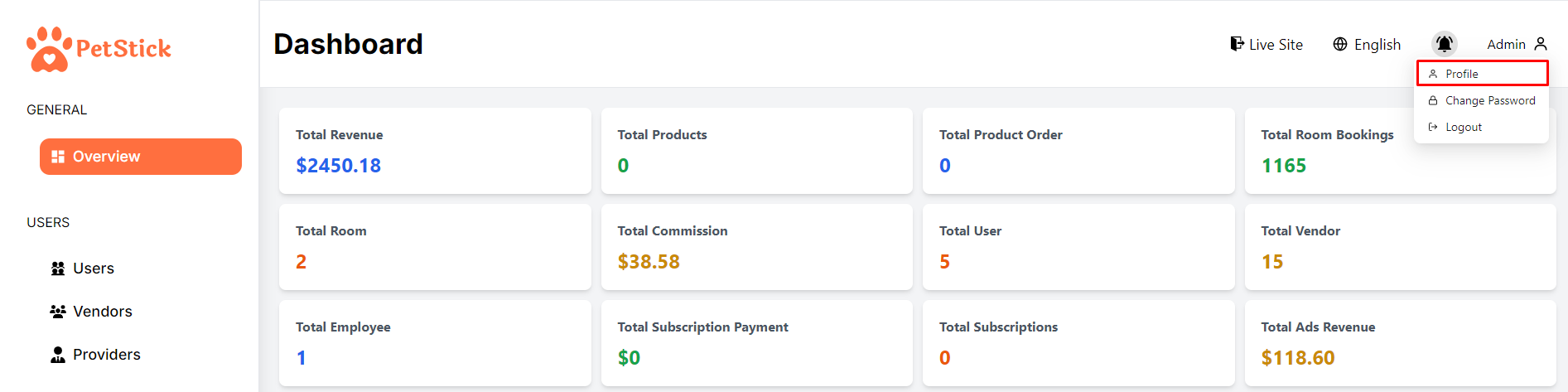This screenshot has width=1568, height=392.
Task: Choose Change Password in admin menu
Action: click(1489, 100)
